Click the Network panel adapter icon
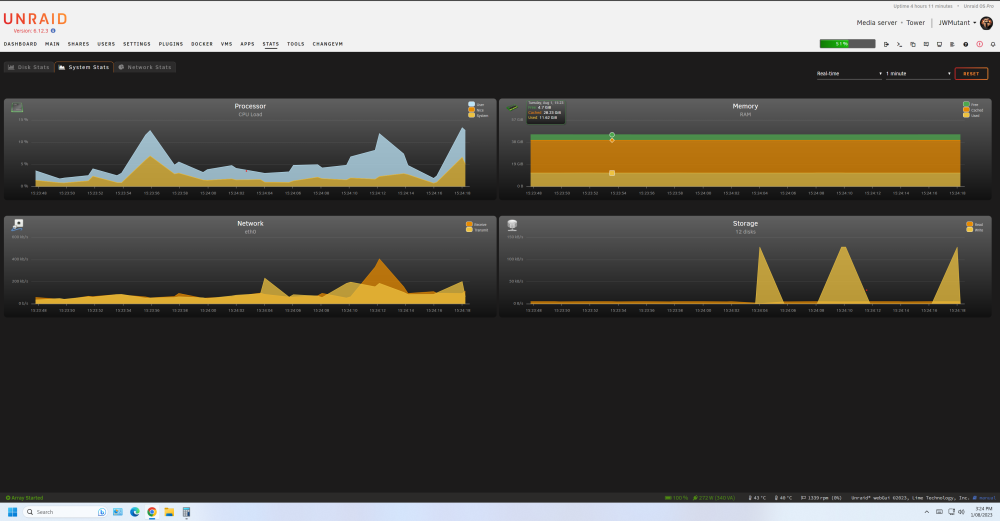Screen dimensions: 1000x521 tap(17, 224)
